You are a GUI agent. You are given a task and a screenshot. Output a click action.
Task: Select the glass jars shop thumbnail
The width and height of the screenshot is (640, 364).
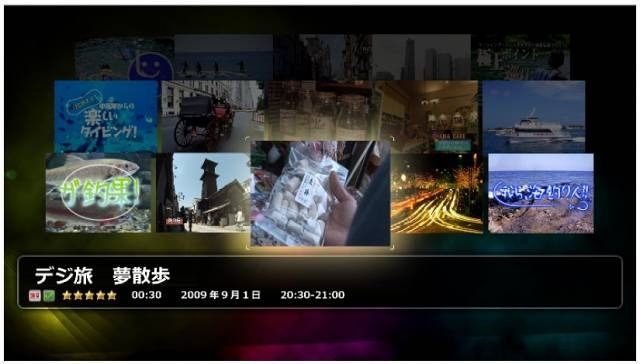[319, 111]
